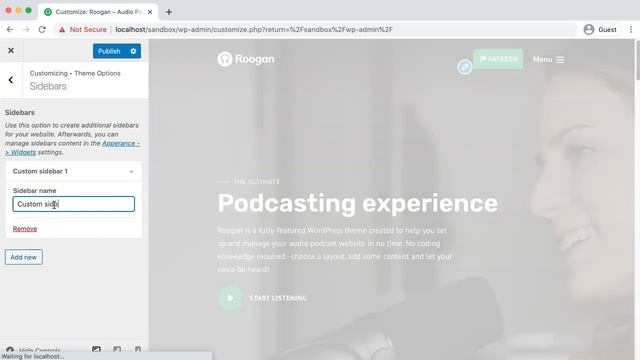Click the Sidebar name input field
The height and width of the screenshot is (360, 640).
73,204
